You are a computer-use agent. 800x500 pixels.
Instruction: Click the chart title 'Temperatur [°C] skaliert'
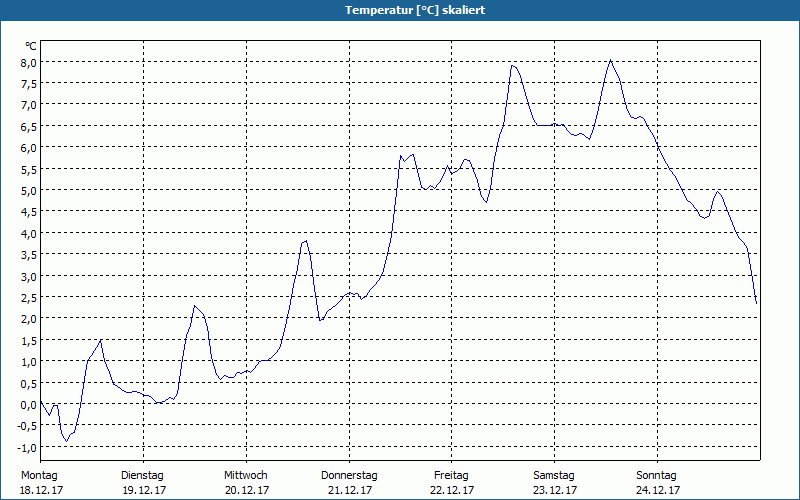pos(415,10)
